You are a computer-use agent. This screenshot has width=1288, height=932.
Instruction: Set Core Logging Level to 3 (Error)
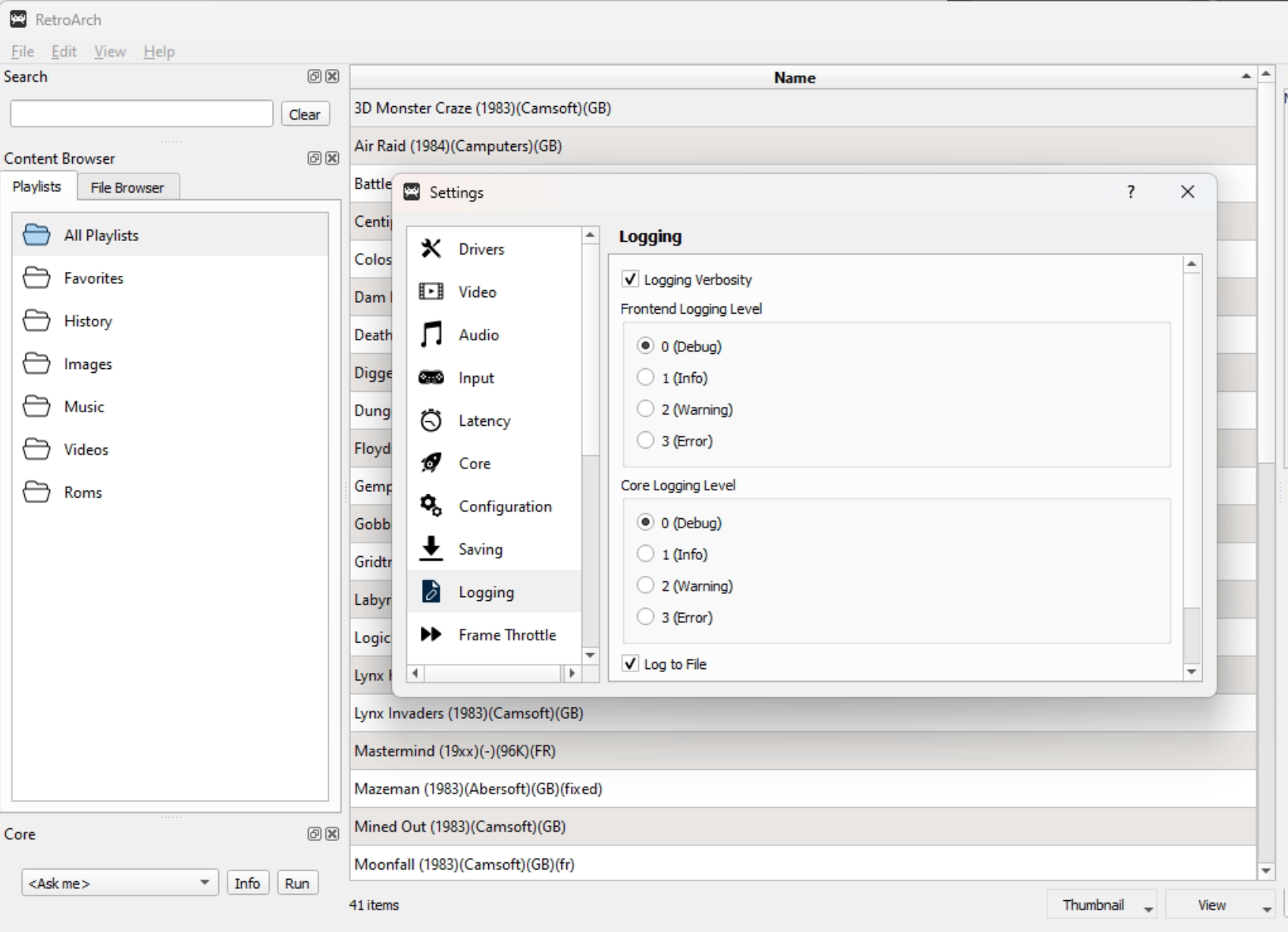(645, 617)
